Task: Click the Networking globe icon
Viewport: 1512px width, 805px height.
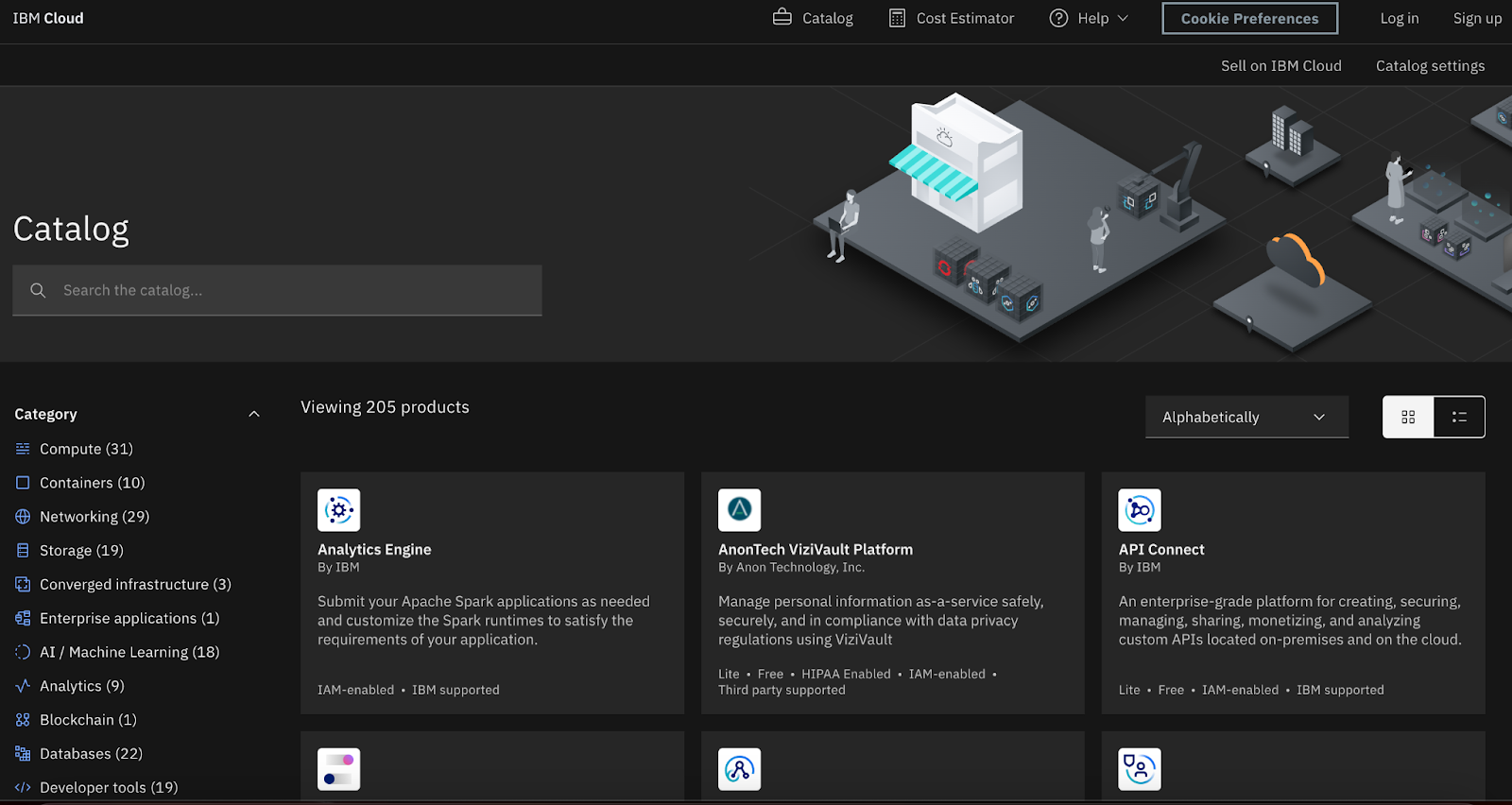Action: [23, 517]
